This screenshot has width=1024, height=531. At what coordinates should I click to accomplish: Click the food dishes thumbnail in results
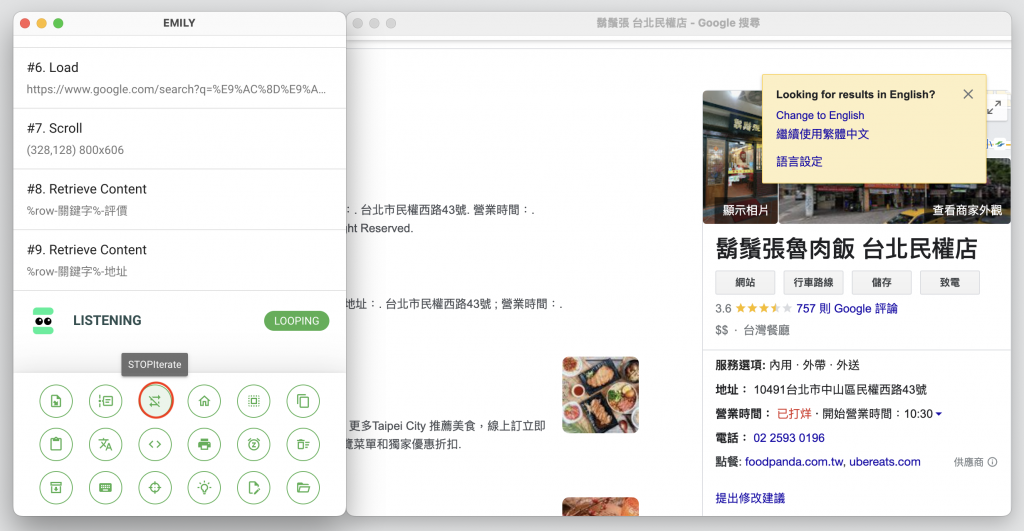point(600,394)
